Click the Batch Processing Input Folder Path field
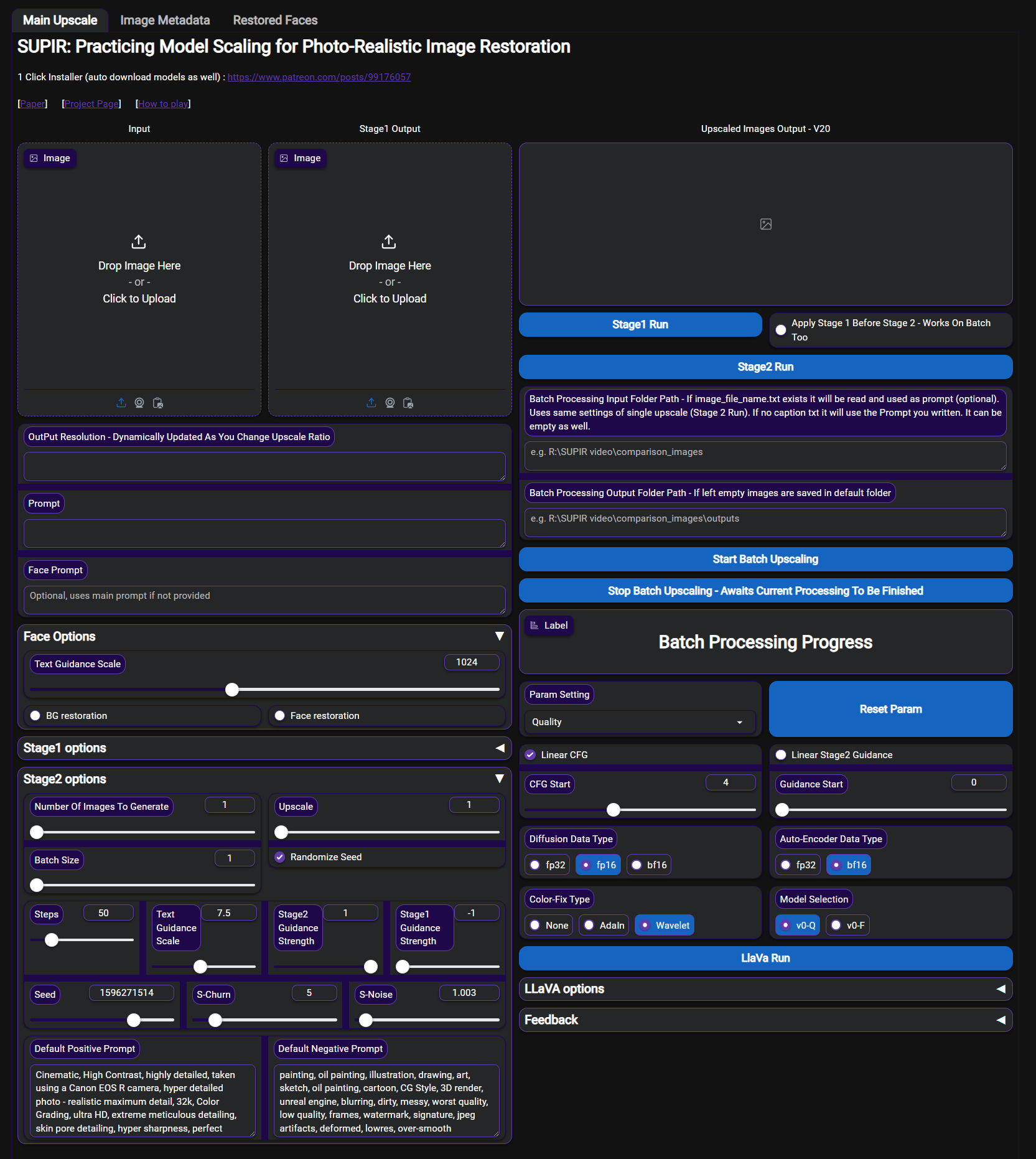 765,456
